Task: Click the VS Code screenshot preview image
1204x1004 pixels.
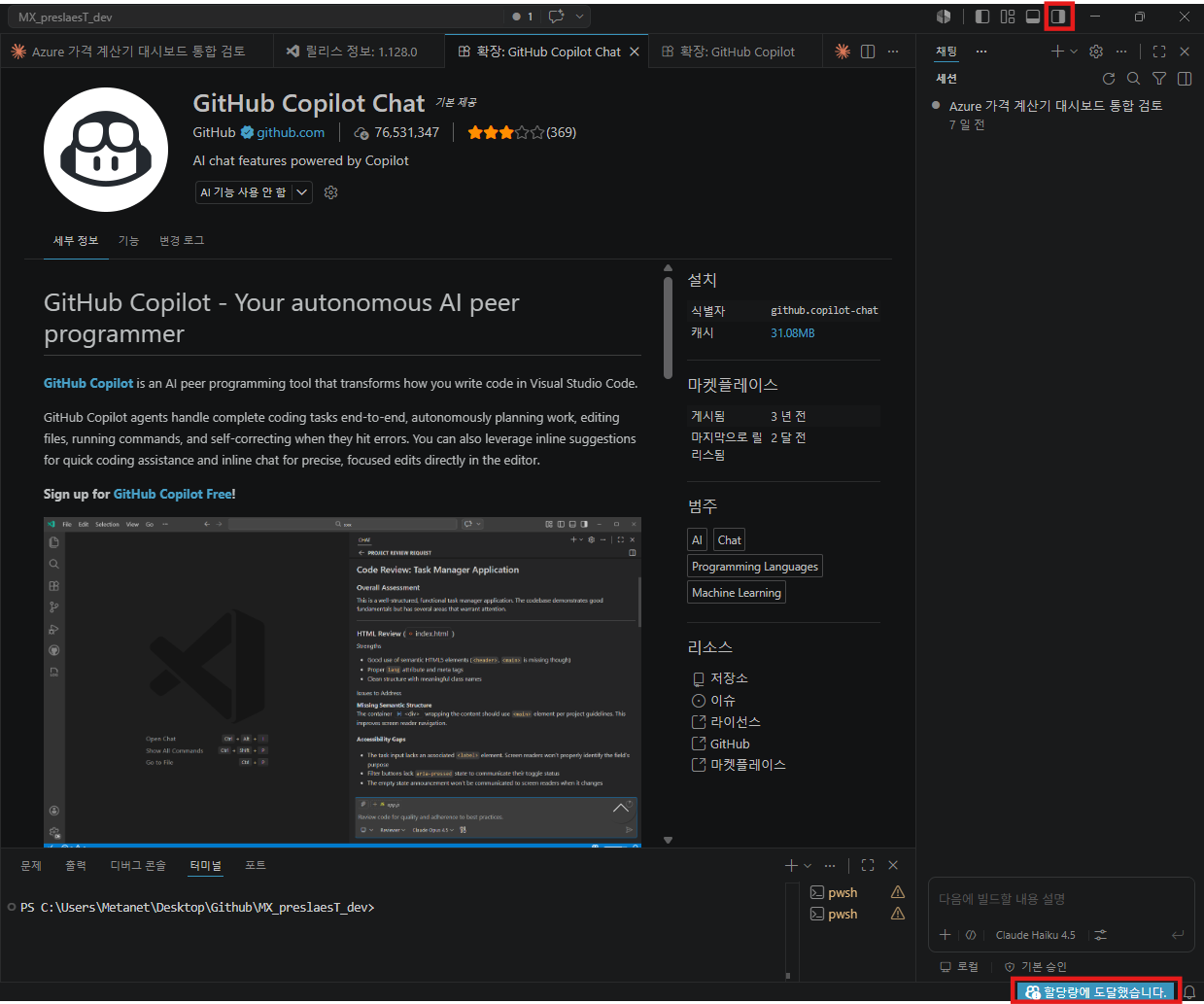Action: [x=342, y=681]
